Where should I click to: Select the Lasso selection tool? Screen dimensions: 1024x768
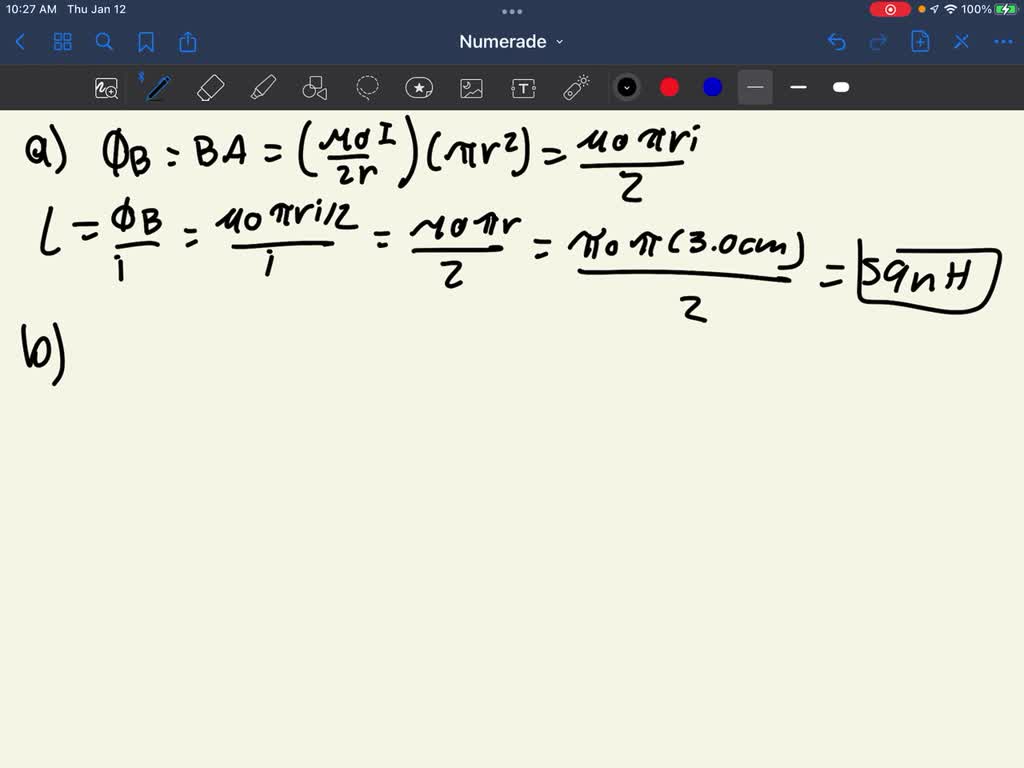tap(367, 88)
